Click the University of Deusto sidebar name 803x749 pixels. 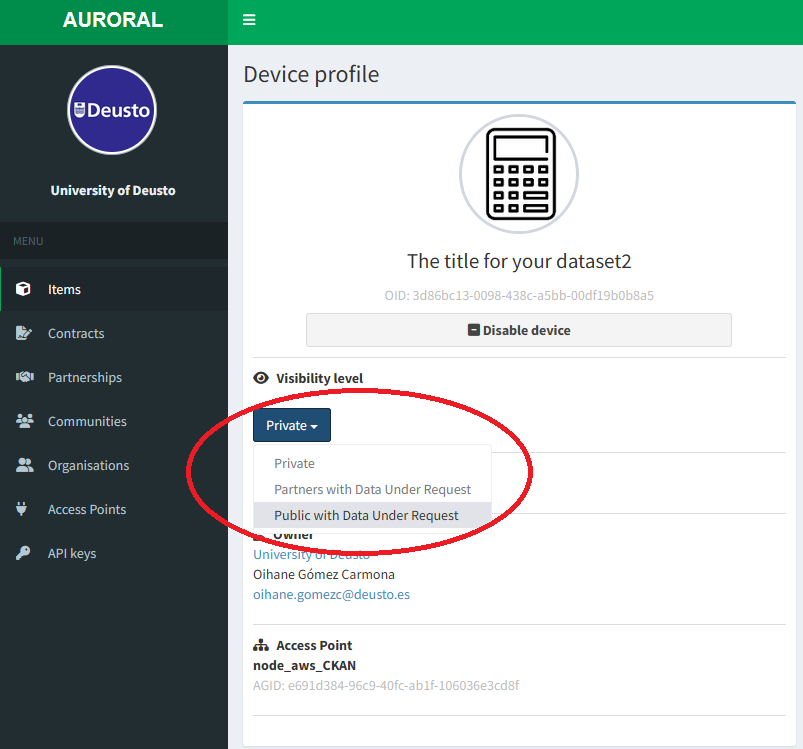coord(113,190)
